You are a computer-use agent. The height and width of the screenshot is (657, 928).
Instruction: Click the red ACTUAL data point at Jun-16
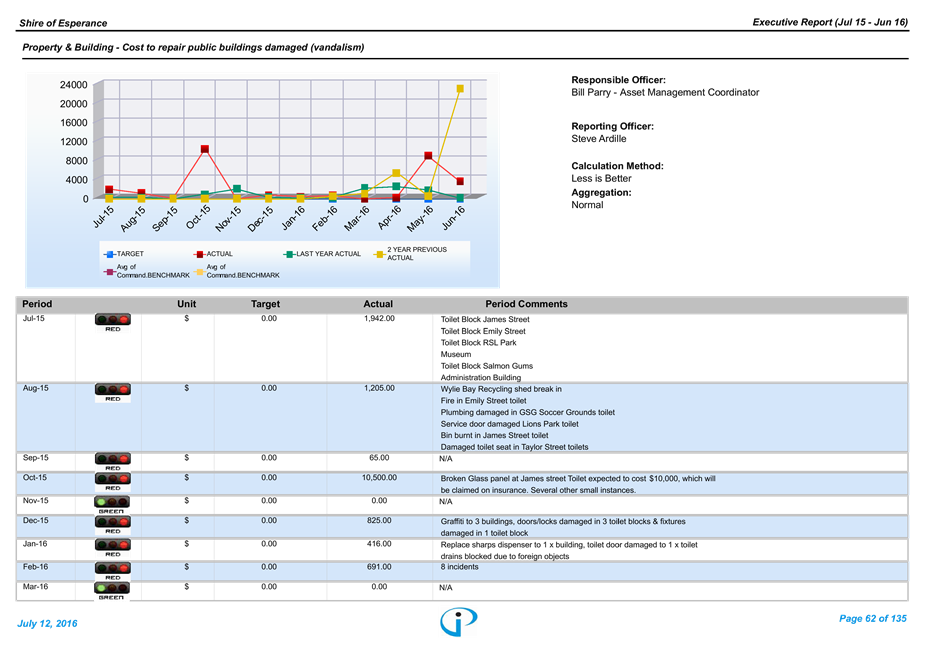click(460, 181)
